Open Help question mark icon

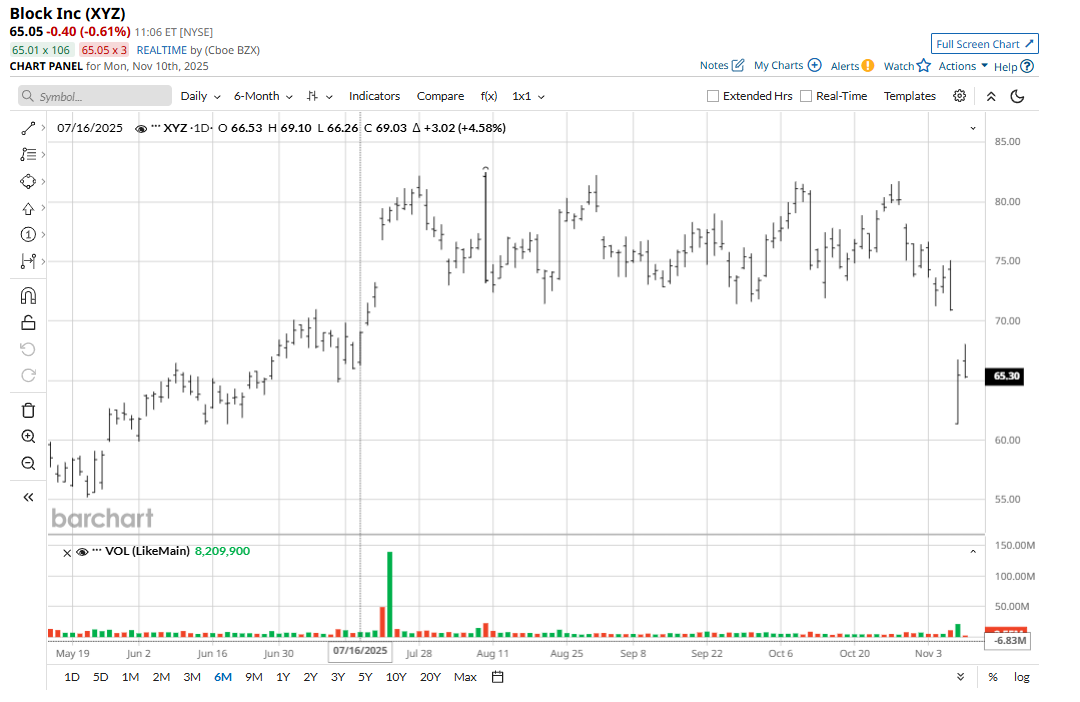click(1027, 66)
